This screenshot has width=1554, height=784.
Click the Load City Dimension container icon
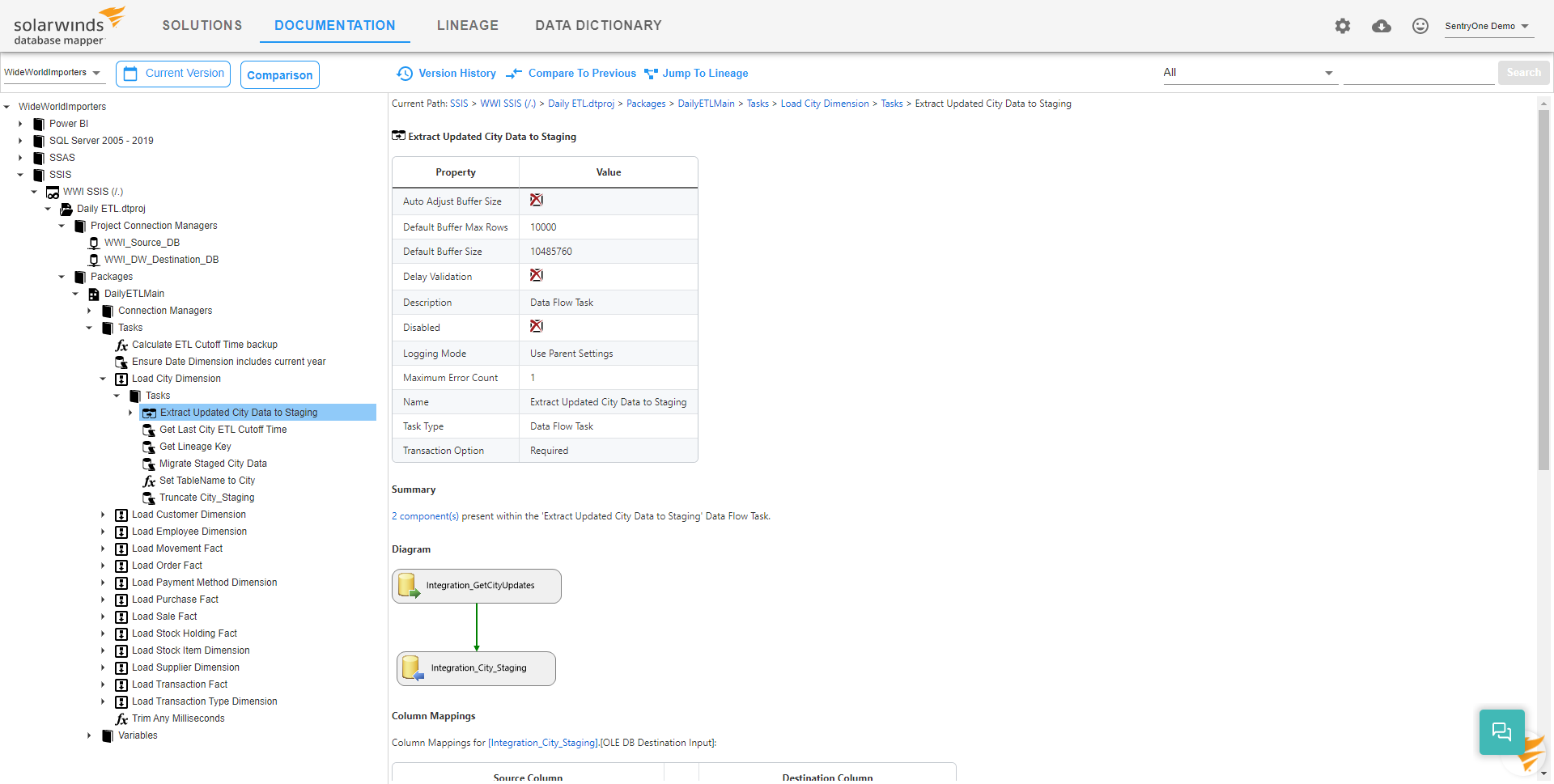pyautogui.click(x=121, y=379)
